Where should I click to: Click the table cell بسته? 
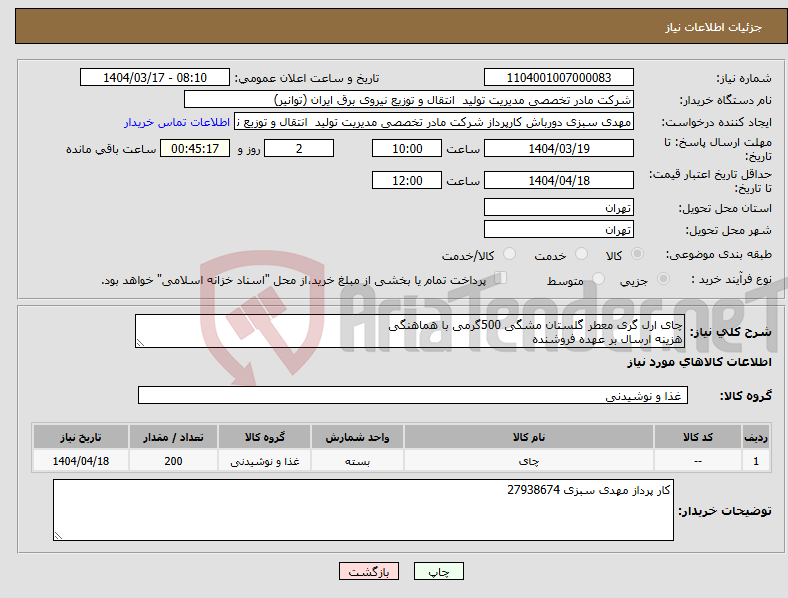point(357,460)
